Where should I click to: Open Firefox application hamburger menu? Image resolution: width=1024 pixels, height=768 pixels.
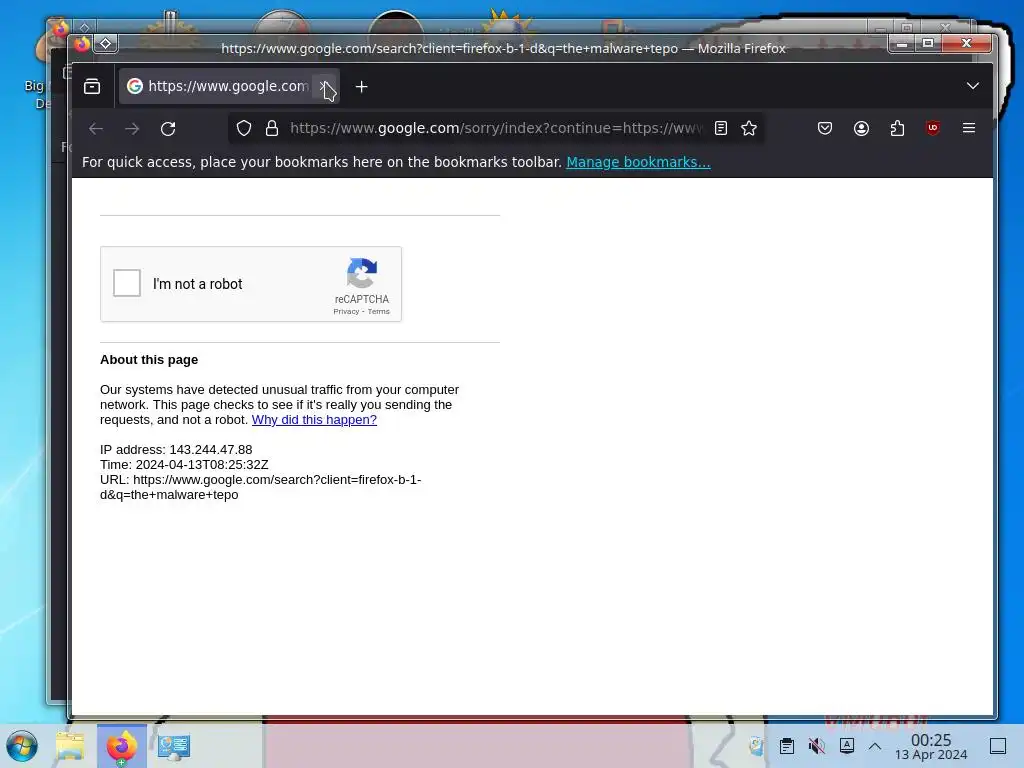click(x=969, y=129)
